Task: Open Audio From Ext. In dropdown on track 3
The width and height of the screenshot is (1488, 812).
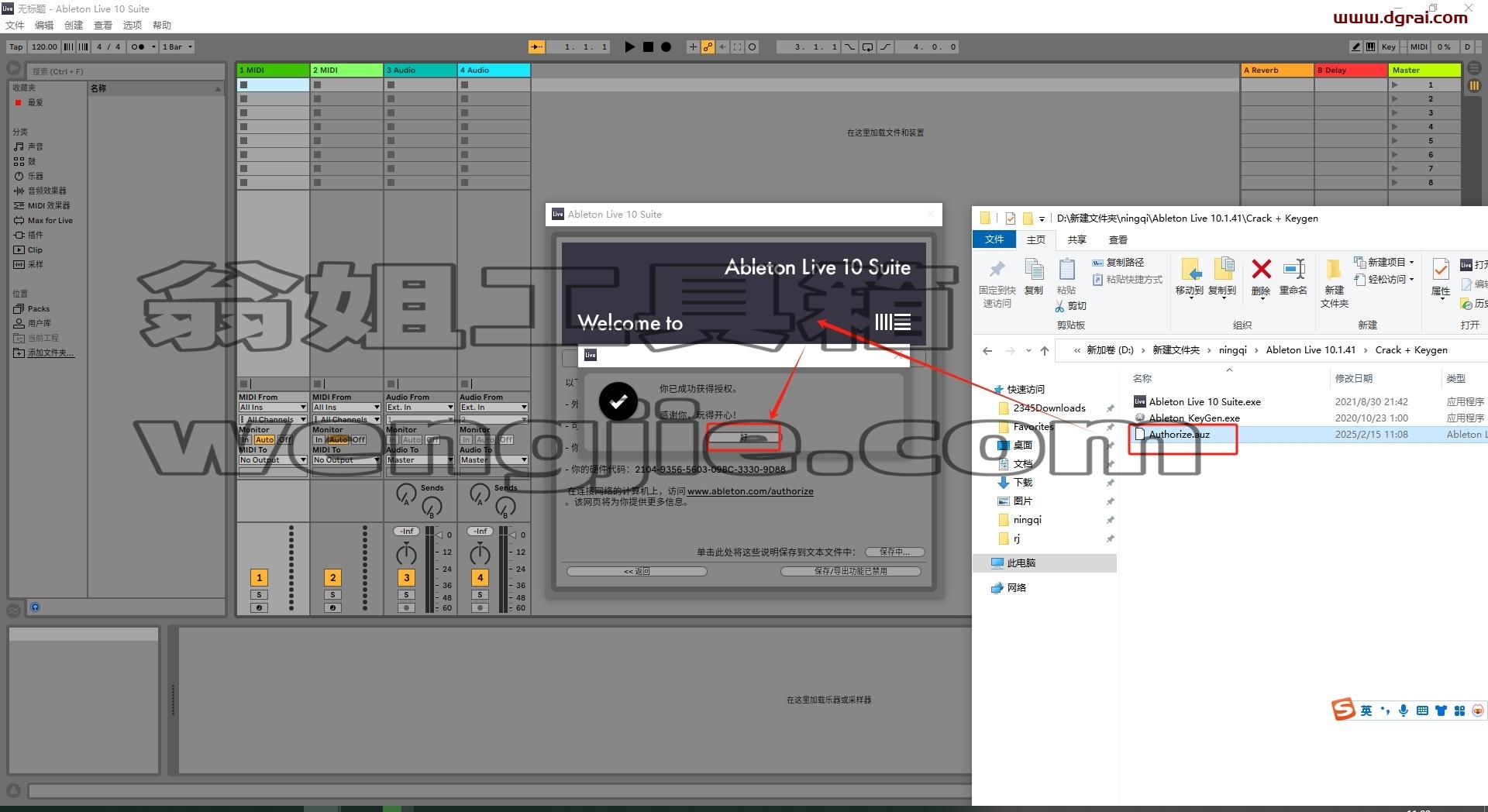Action: [420, 408]
